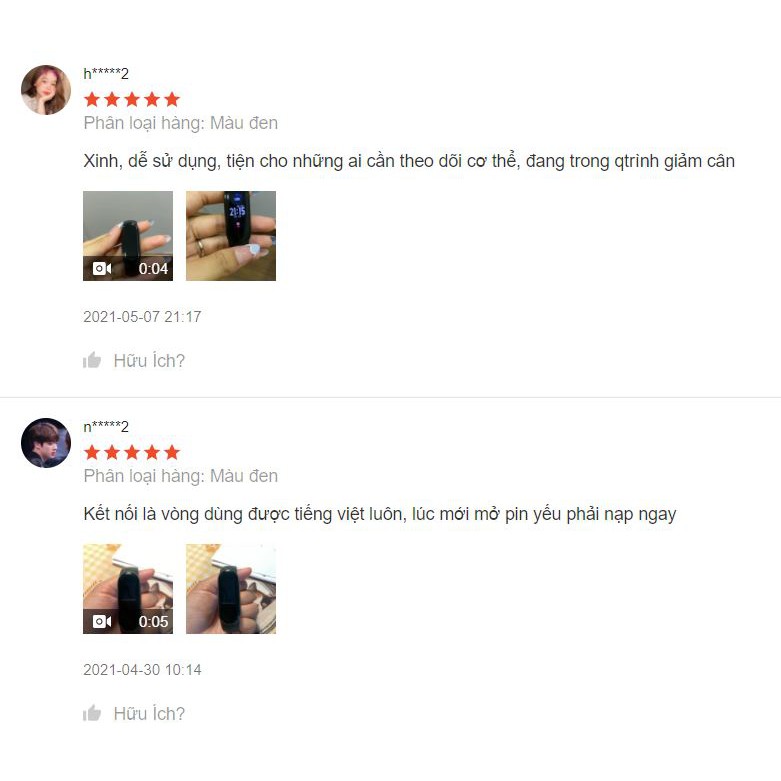
Task: Open photo of band showing 21:15 time
Action: (x=231, y=236)
